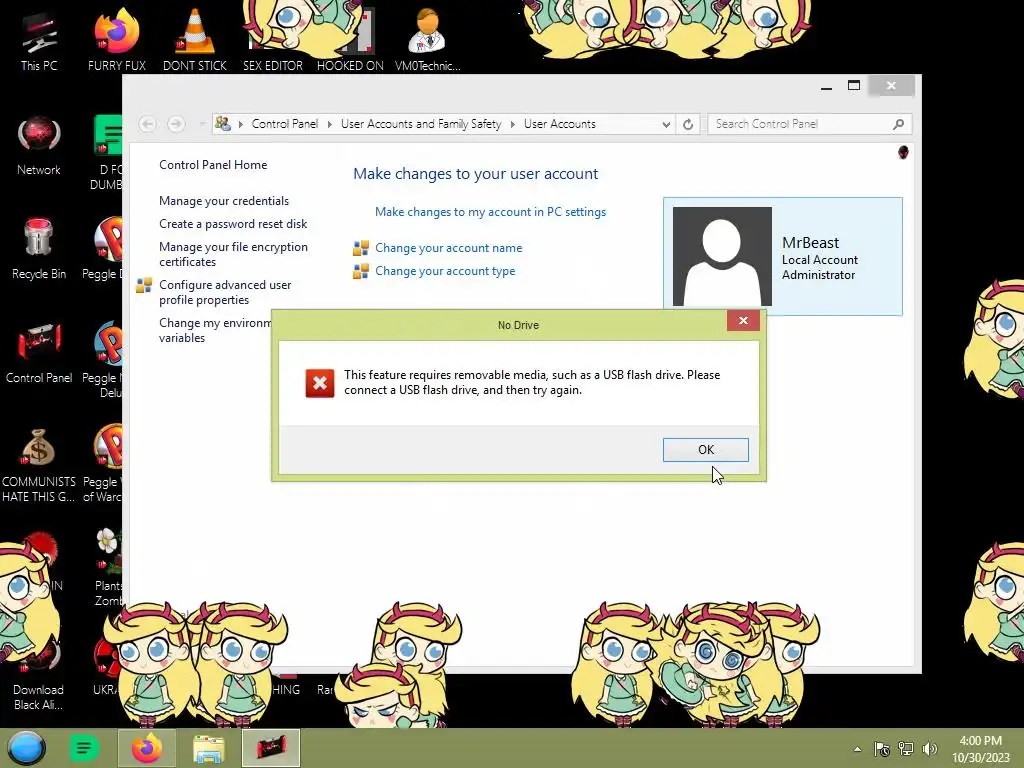Open the recent locations dropdown arrow

point(202,124)
